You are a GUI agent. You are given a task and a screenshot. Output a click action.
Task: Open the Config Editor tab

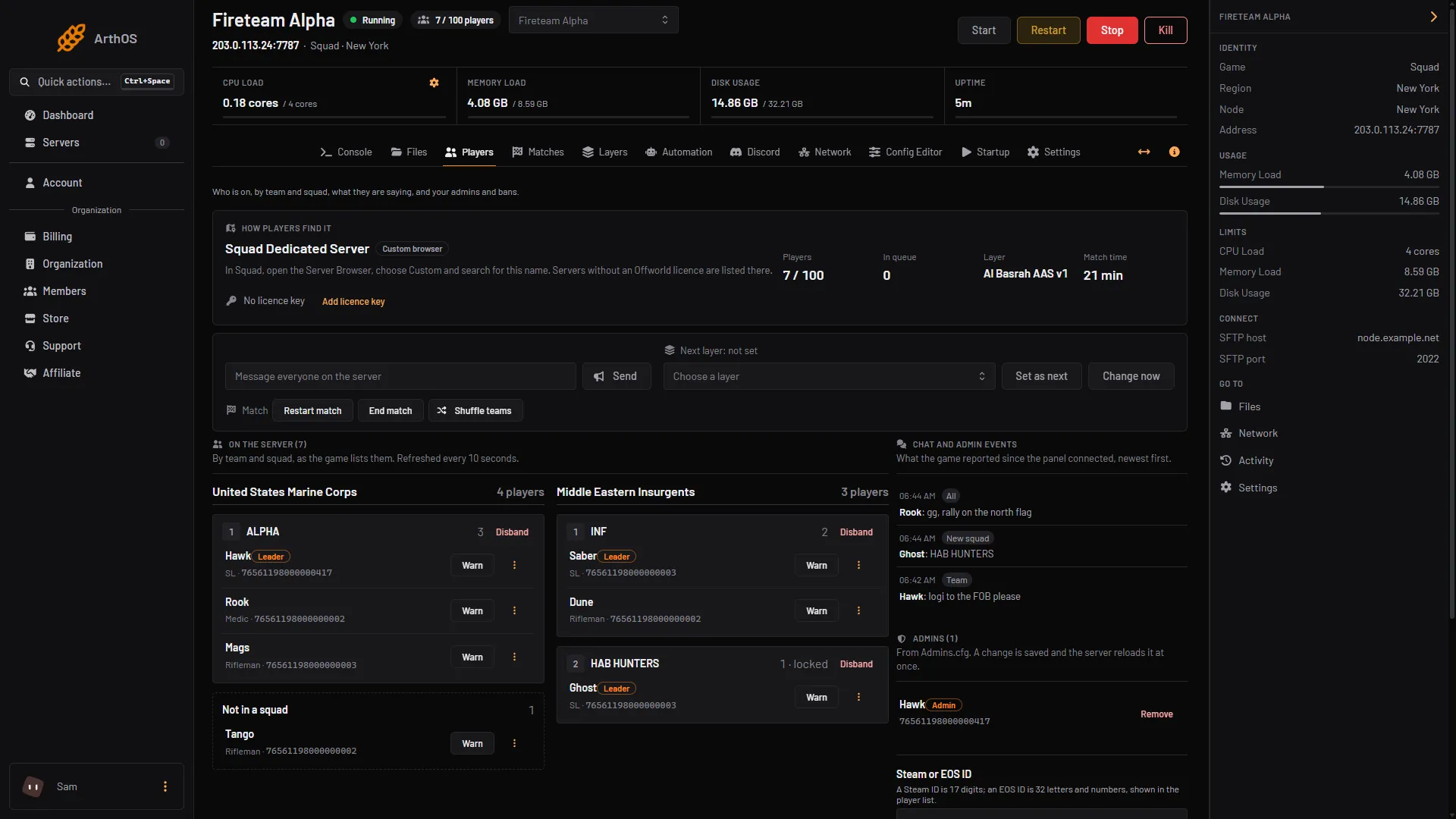(905, 152)
